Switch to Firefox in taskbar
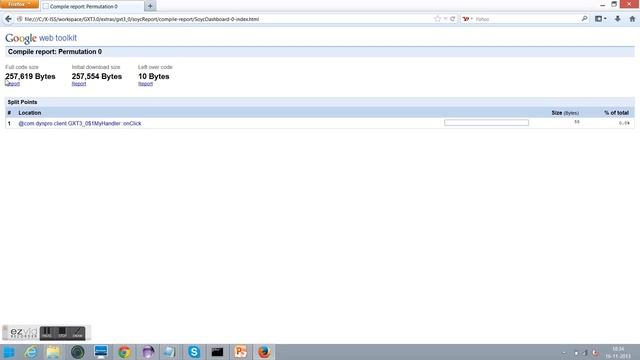The image size is (640, 360). [264, 352]
